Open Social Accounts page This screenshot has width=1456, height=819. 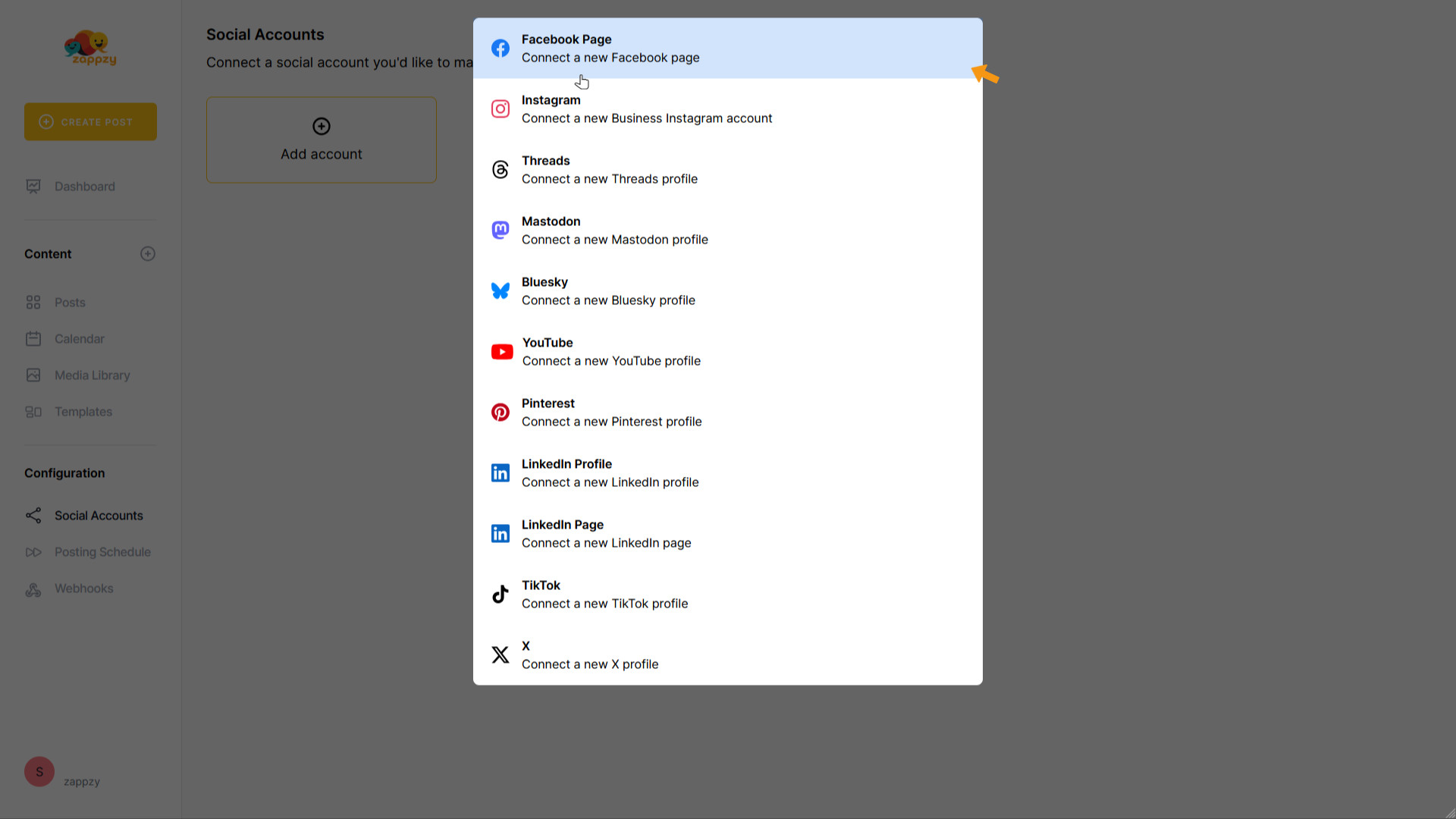coord(99,516)
